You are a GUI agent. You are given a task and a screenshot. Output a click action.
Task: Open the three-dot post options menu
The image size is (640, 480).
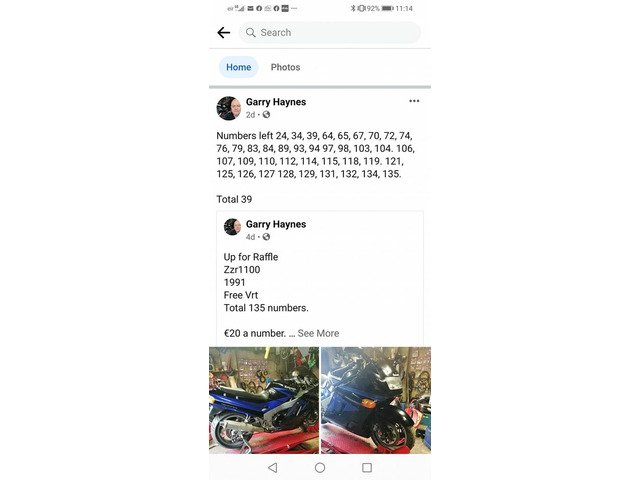(414, 101)
